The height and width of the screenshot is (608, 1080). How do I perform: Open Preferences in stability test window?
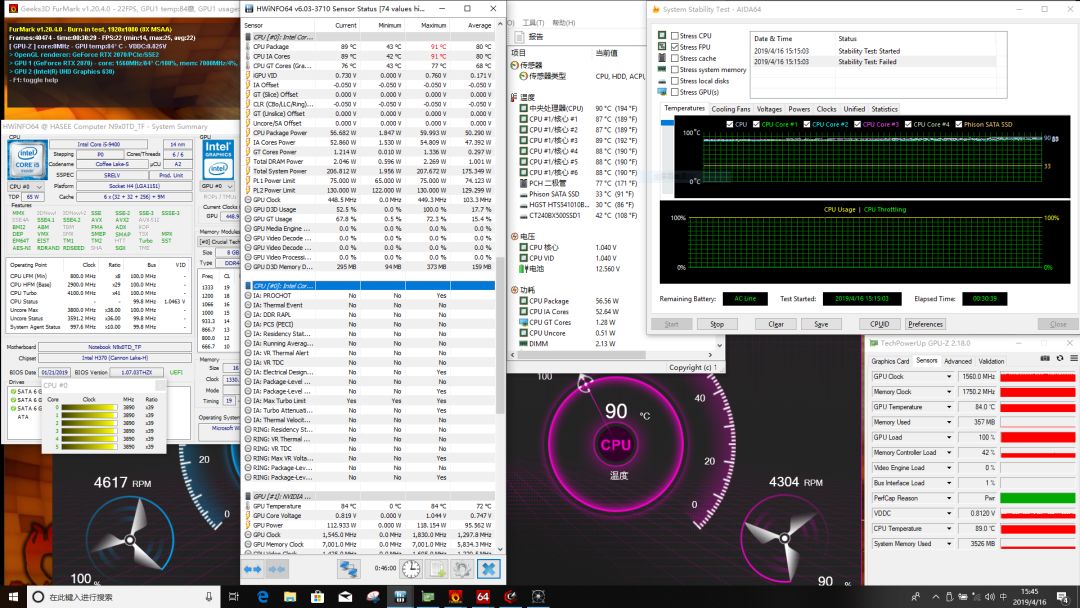(x=925, y=324)
